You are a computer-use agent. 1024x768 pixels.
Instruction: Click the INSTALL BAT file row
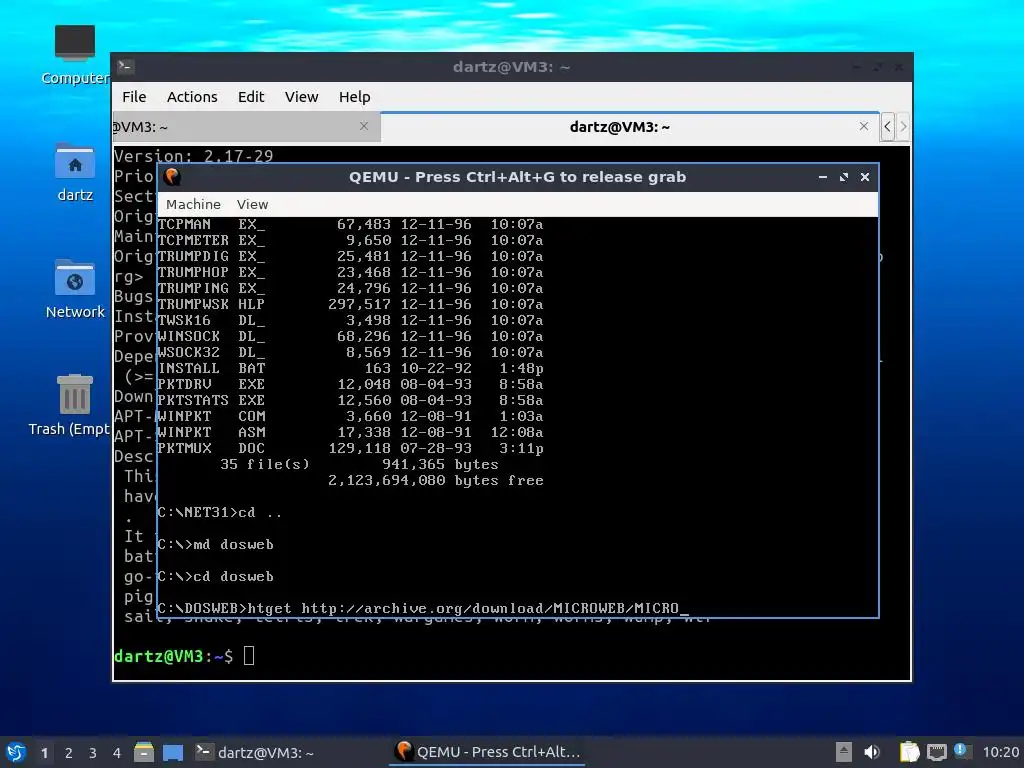[350, 368]
